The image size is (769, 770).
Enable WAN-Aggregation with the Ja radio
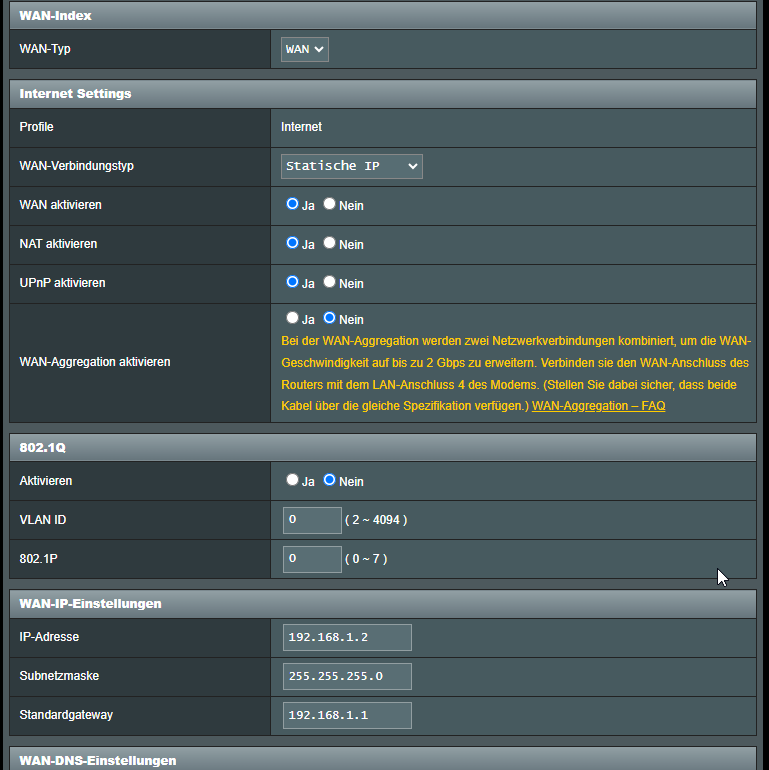[x=292, y=318]
